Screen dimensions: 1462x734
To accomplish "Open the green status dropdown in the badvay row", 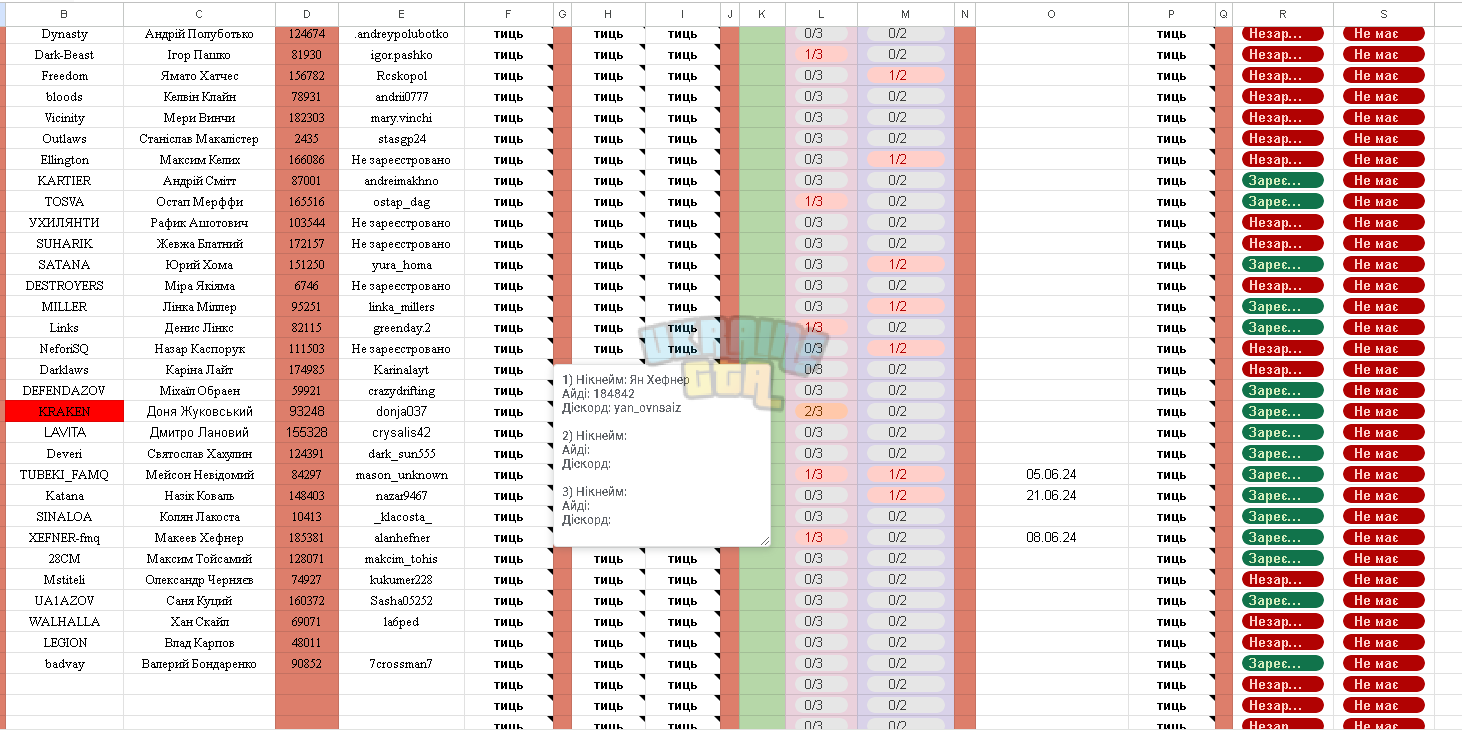I will [1283, 663].
